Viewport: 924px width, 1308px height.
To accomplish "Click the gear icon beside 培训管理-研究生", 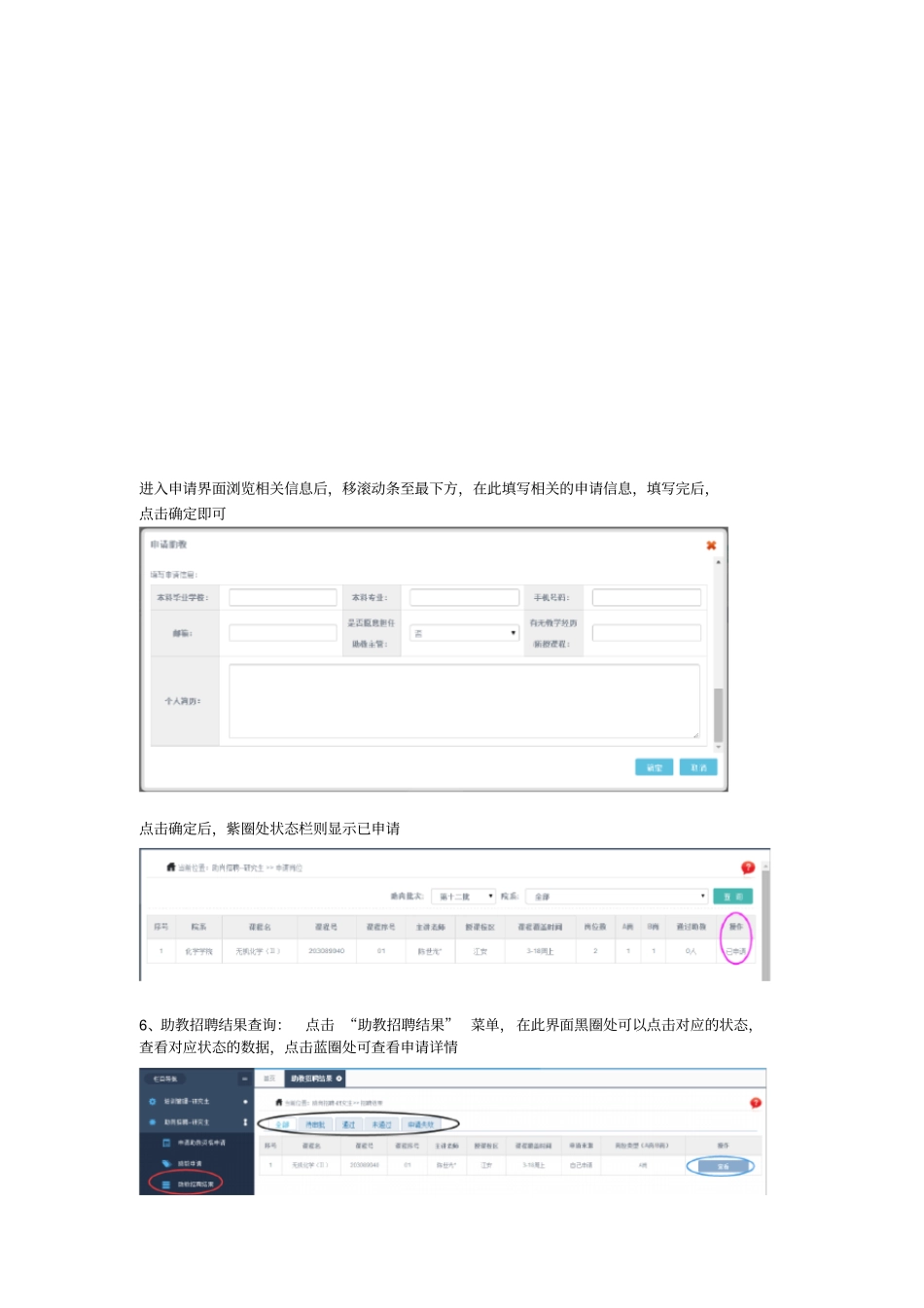I will click(152, 1102).
